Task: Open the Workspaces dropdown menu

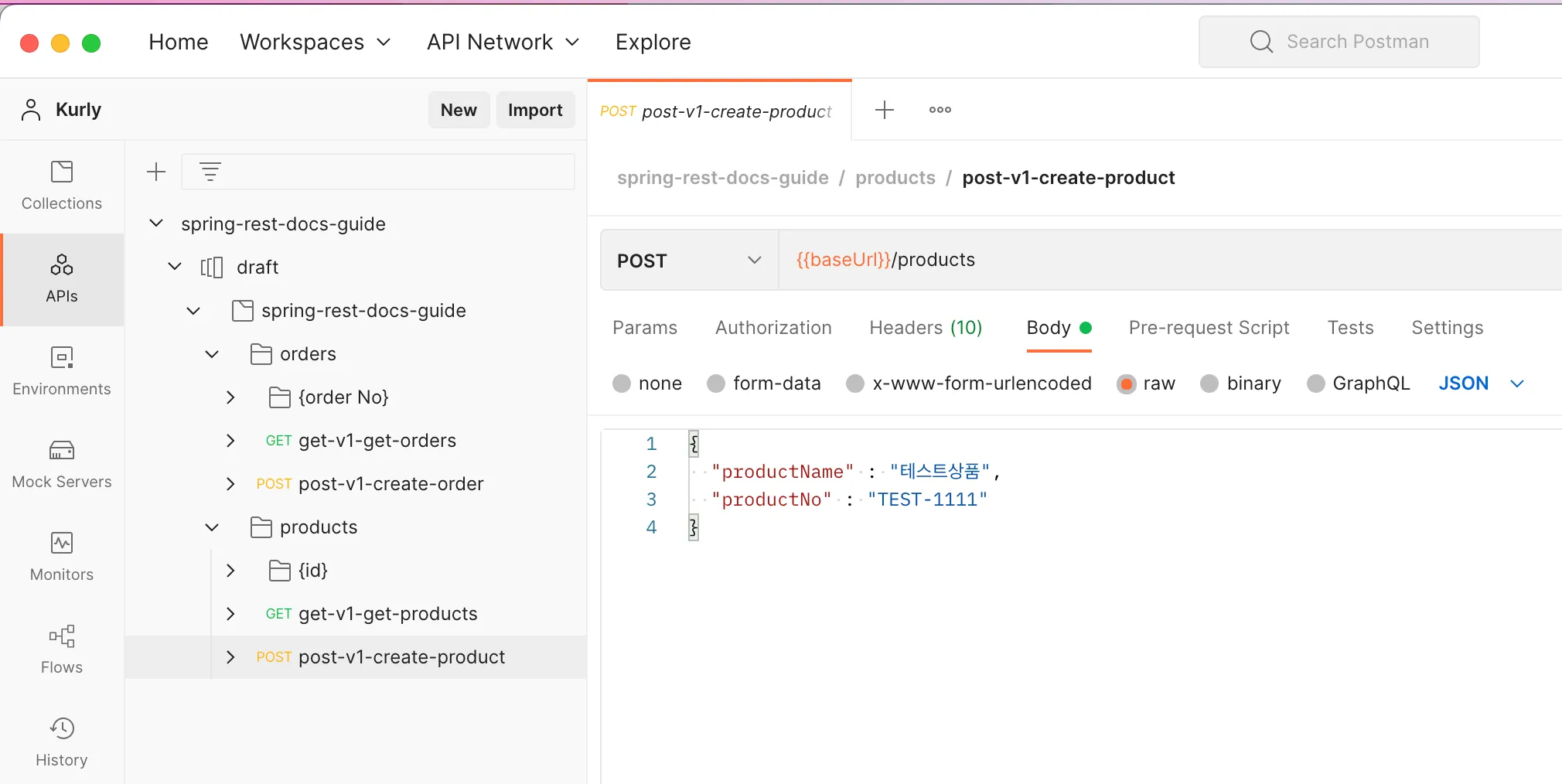Action: 315,42
